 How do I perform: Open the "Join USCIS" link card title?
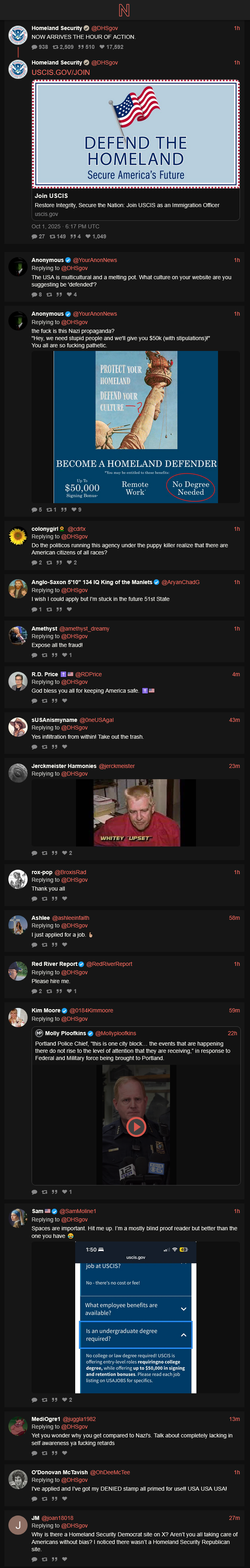51,195
